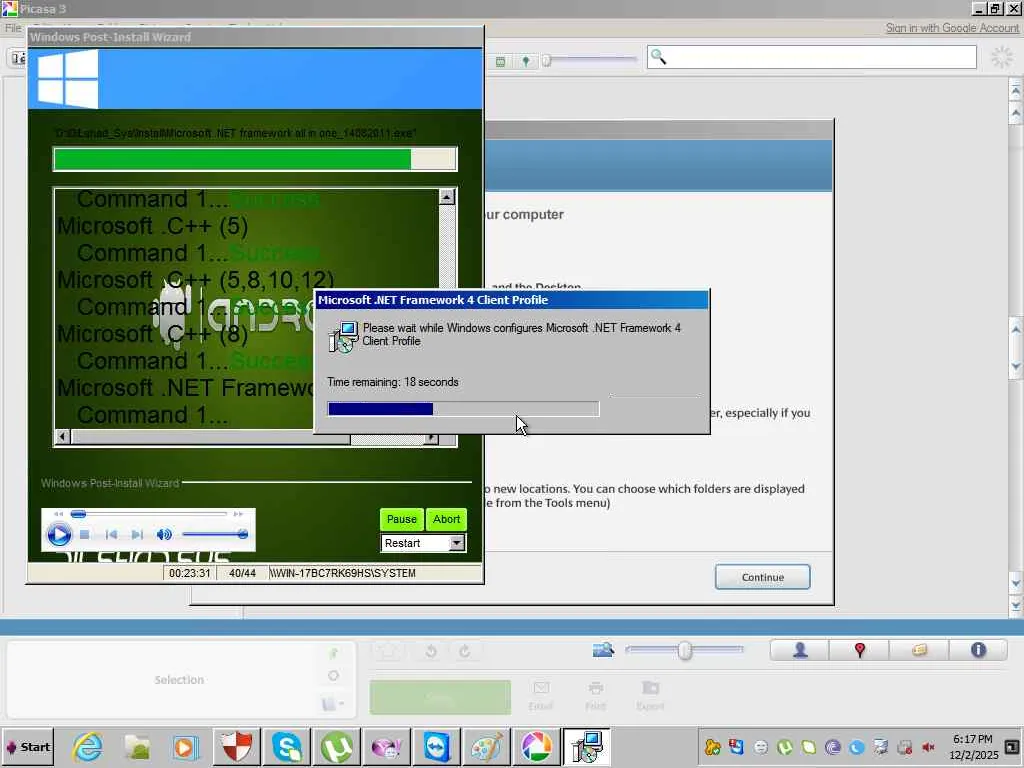Image resolution: width=1024 pixels, height=768 pixels.
Task: Open the Tags panel in Picasa
Action: pyautogui.click(x=919, y=650)
